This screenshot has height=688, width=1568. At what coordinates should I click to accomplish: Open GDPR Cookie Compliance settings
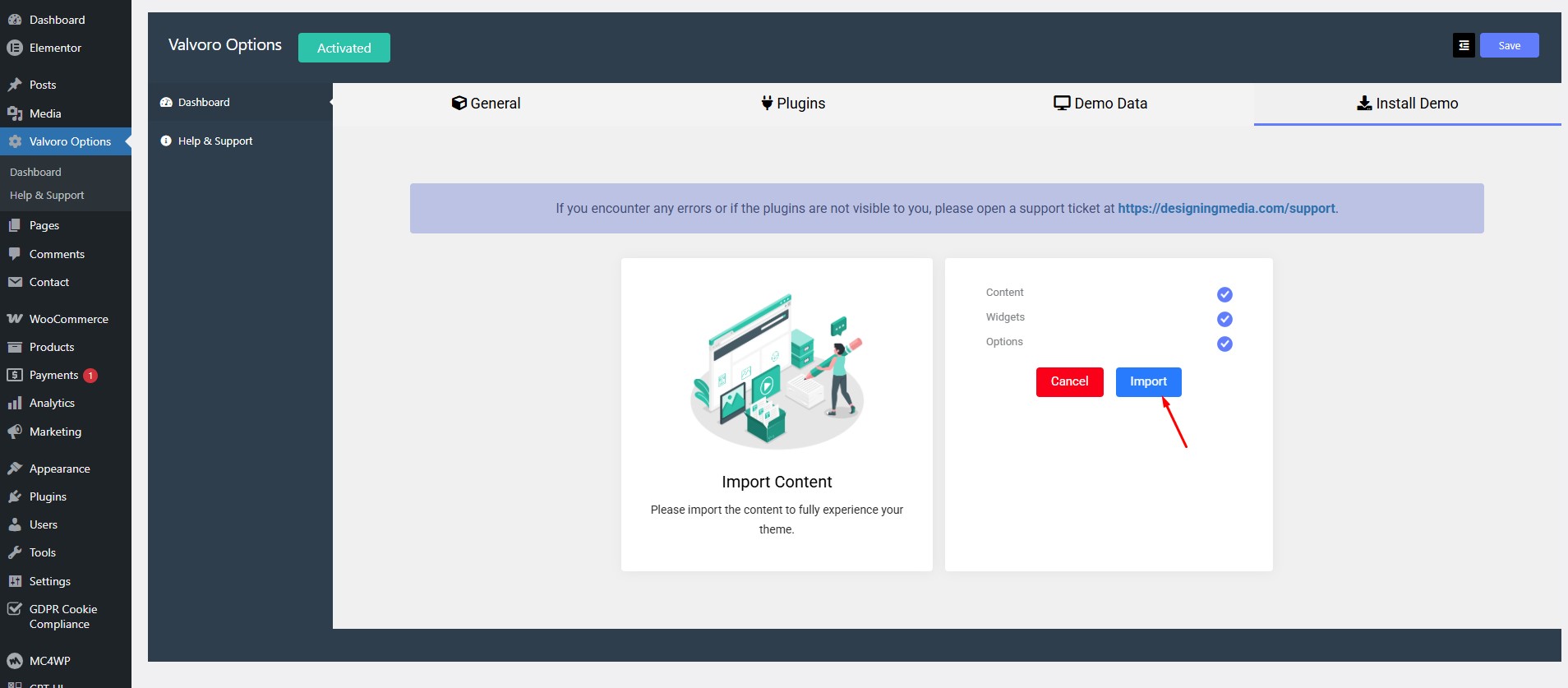pos(62,616)
